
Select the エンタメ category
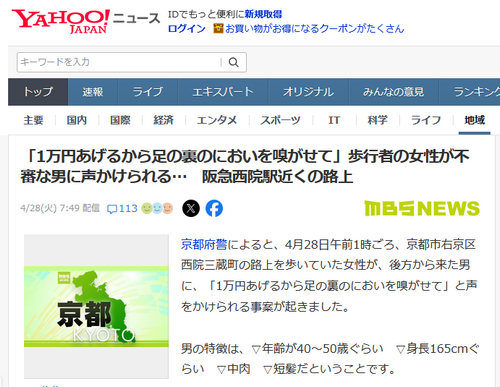point(217,120)
